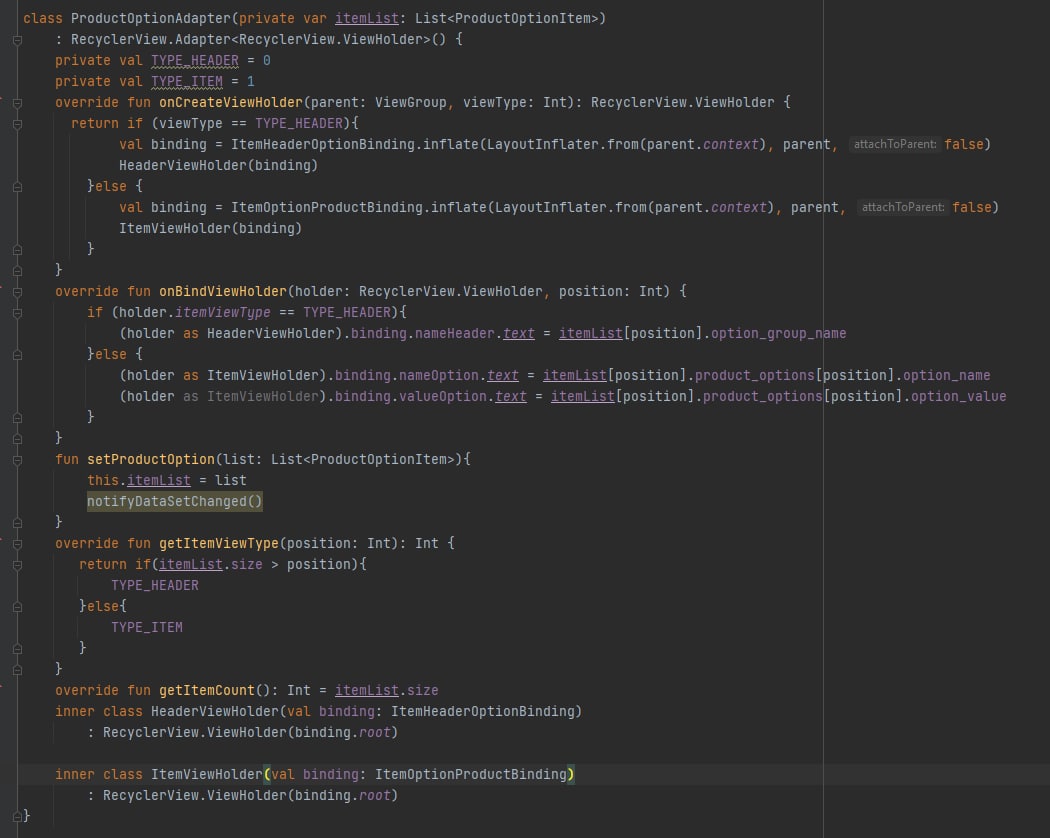Click nameOption in the binding expression
This screenshot has height=838, width=1050.
(439, 375)
